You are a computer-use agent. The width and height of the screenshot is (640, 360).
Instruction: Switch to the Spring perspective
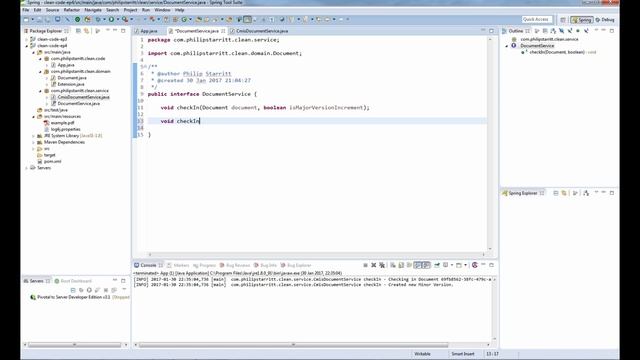click(582, 20)
